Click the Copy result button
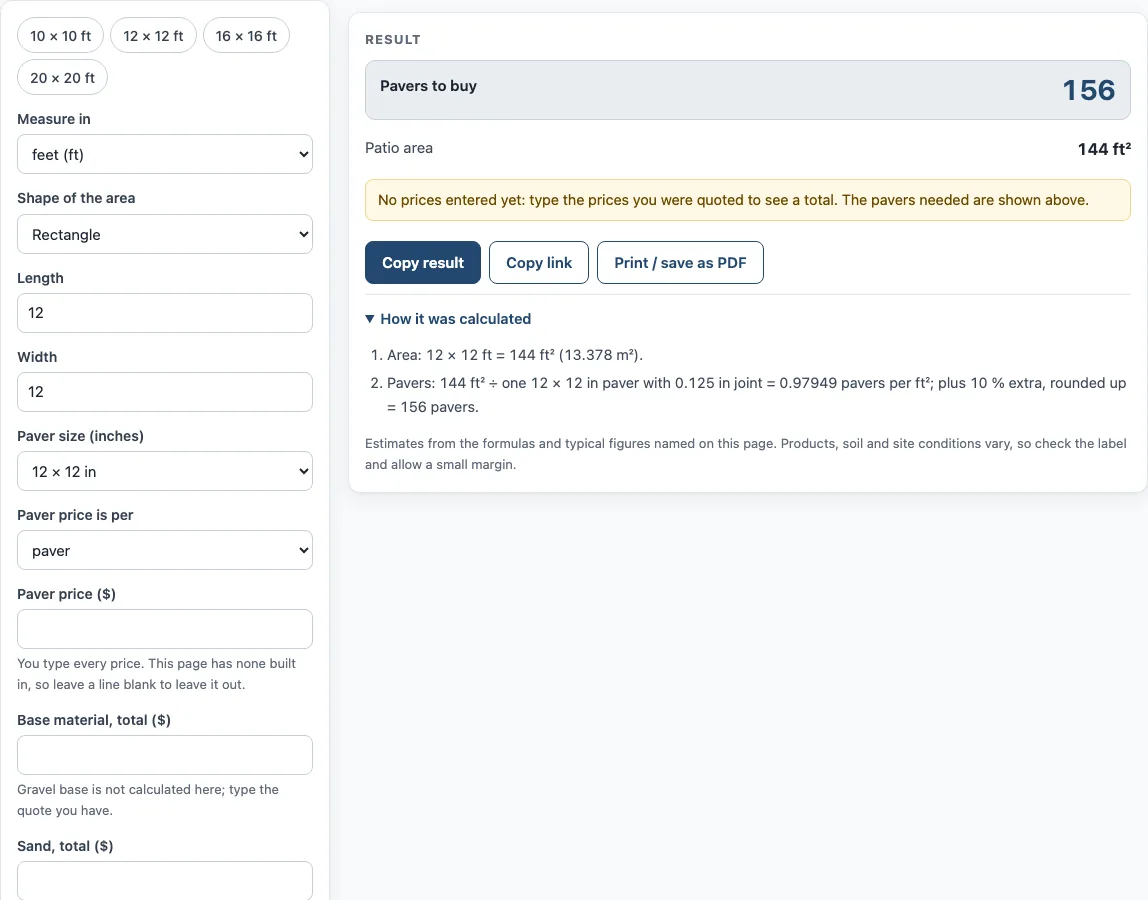Image resolution: width=1148 pixels, height=900 pixels. pyautogui.click(x=423, y=263)
